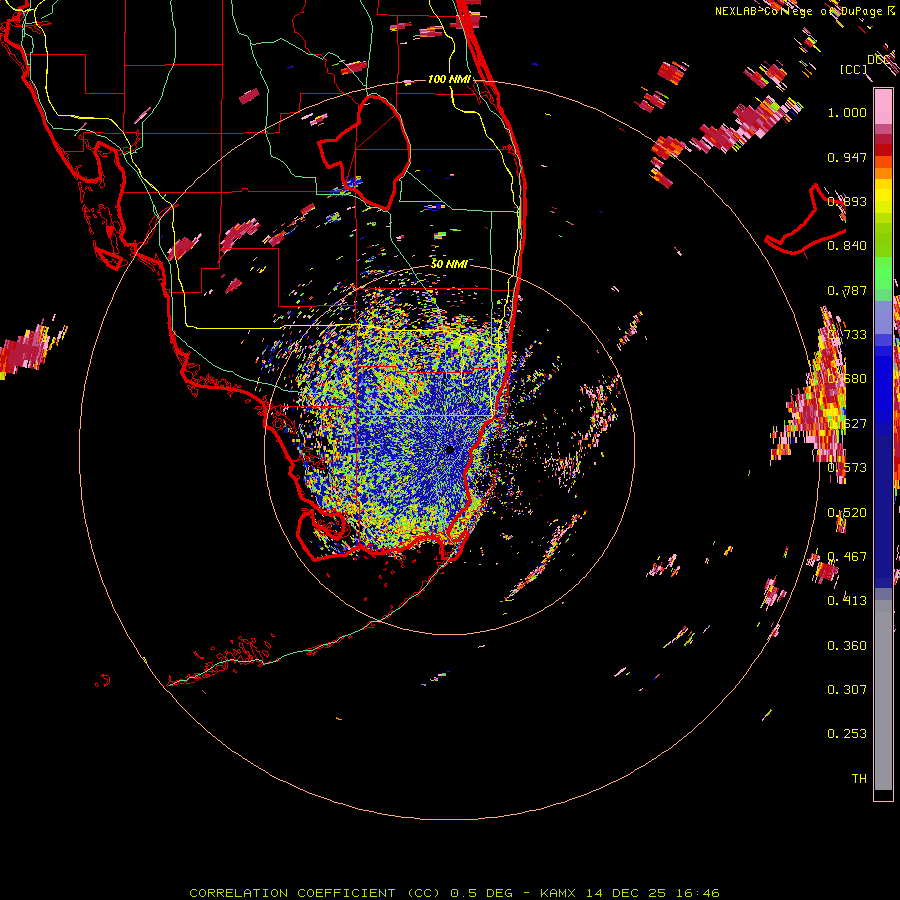Click the 0.253 color scale label
Viewport: 900px width, 900px height.
(847, 734)
